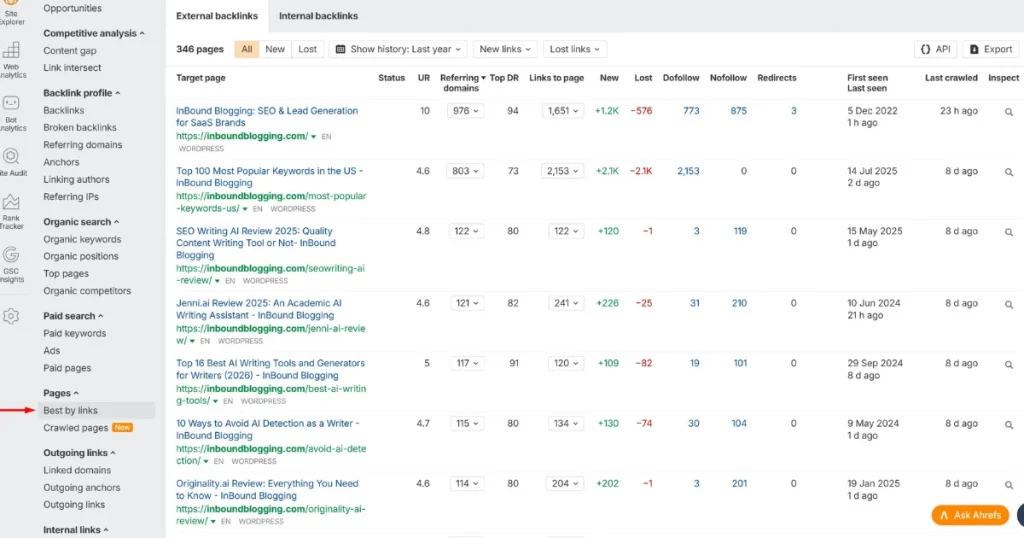Open Site Audit in the left rail
1024x538 pixels.
[x=11, y=163]
